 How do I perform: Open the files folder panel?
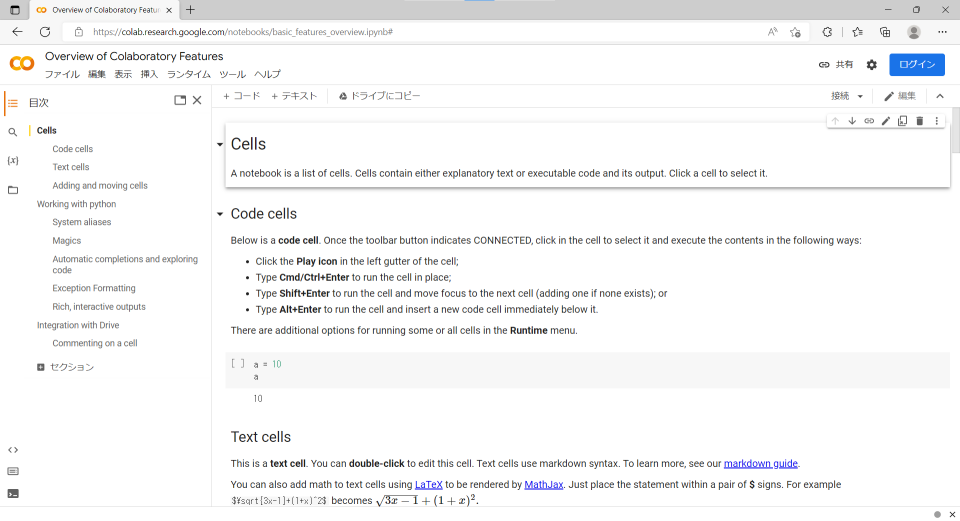pyautogui.click(x=13, y=190)
